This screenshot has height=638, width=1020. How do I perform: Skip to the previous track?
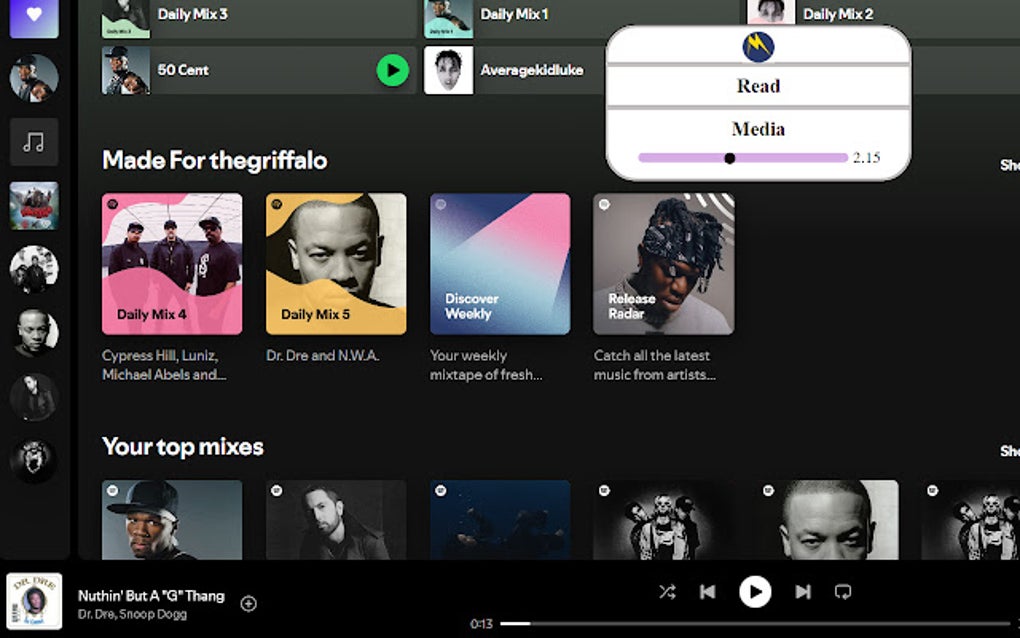click(x=707, y=592)
